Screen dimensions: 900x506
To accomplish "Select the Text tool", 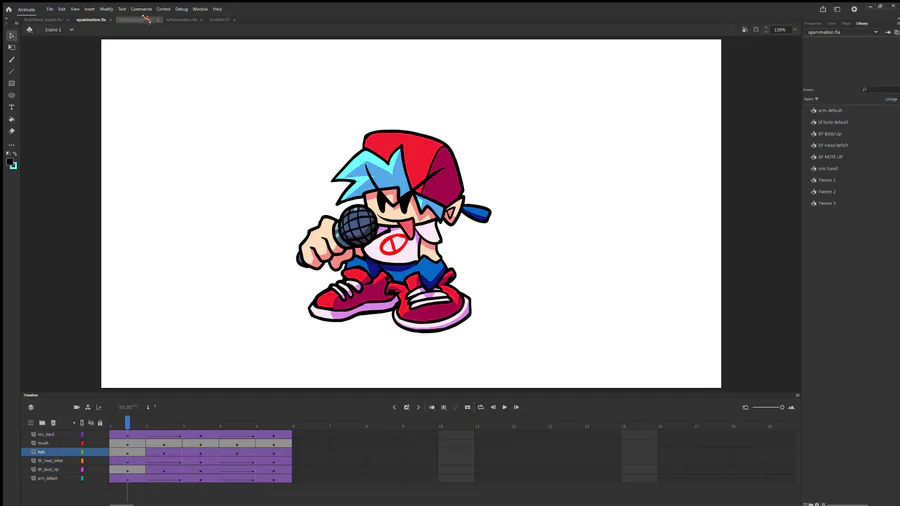I will coord(11,107).
